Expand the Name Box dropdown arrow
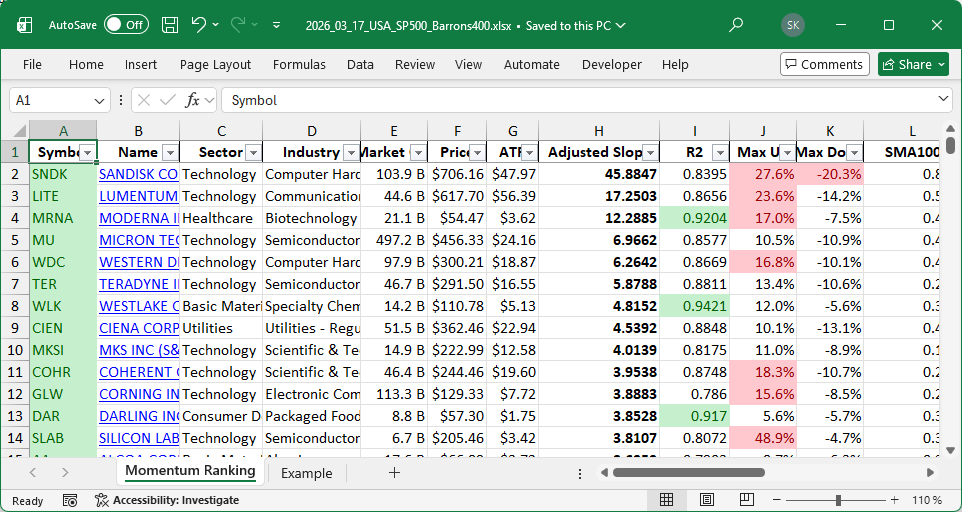This screenshot has width=962, height=512. pyautogui.click(x=99, y=100)
